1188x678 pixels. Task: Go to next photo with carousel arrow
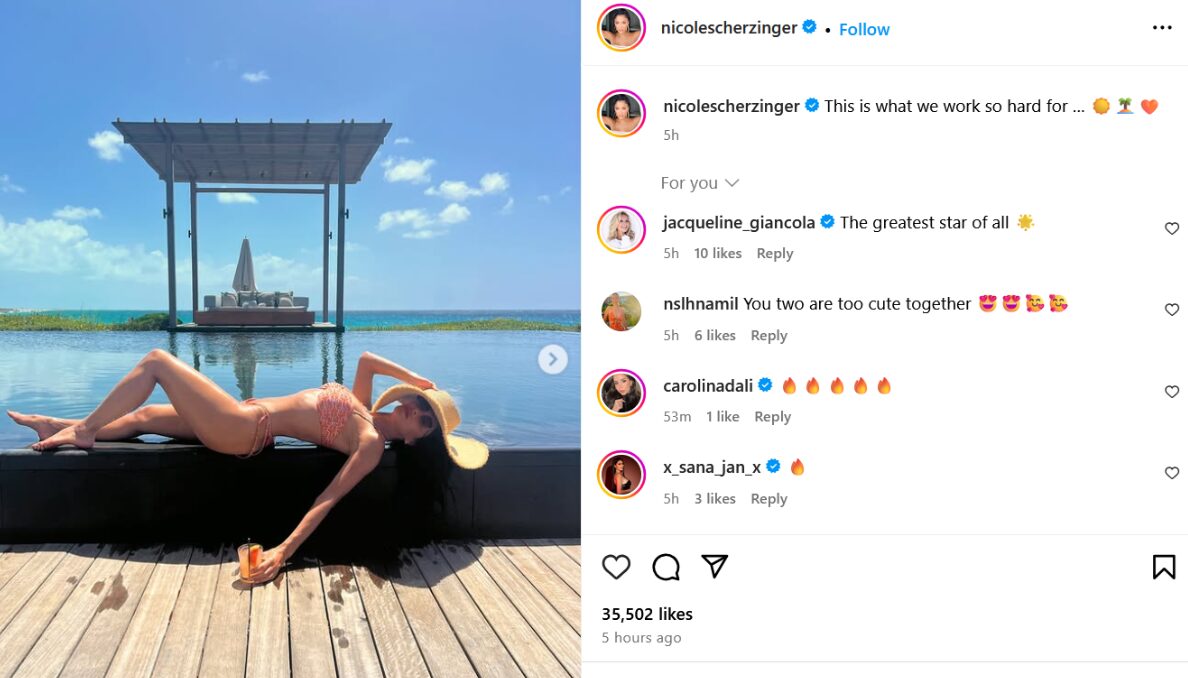point(552,359)
